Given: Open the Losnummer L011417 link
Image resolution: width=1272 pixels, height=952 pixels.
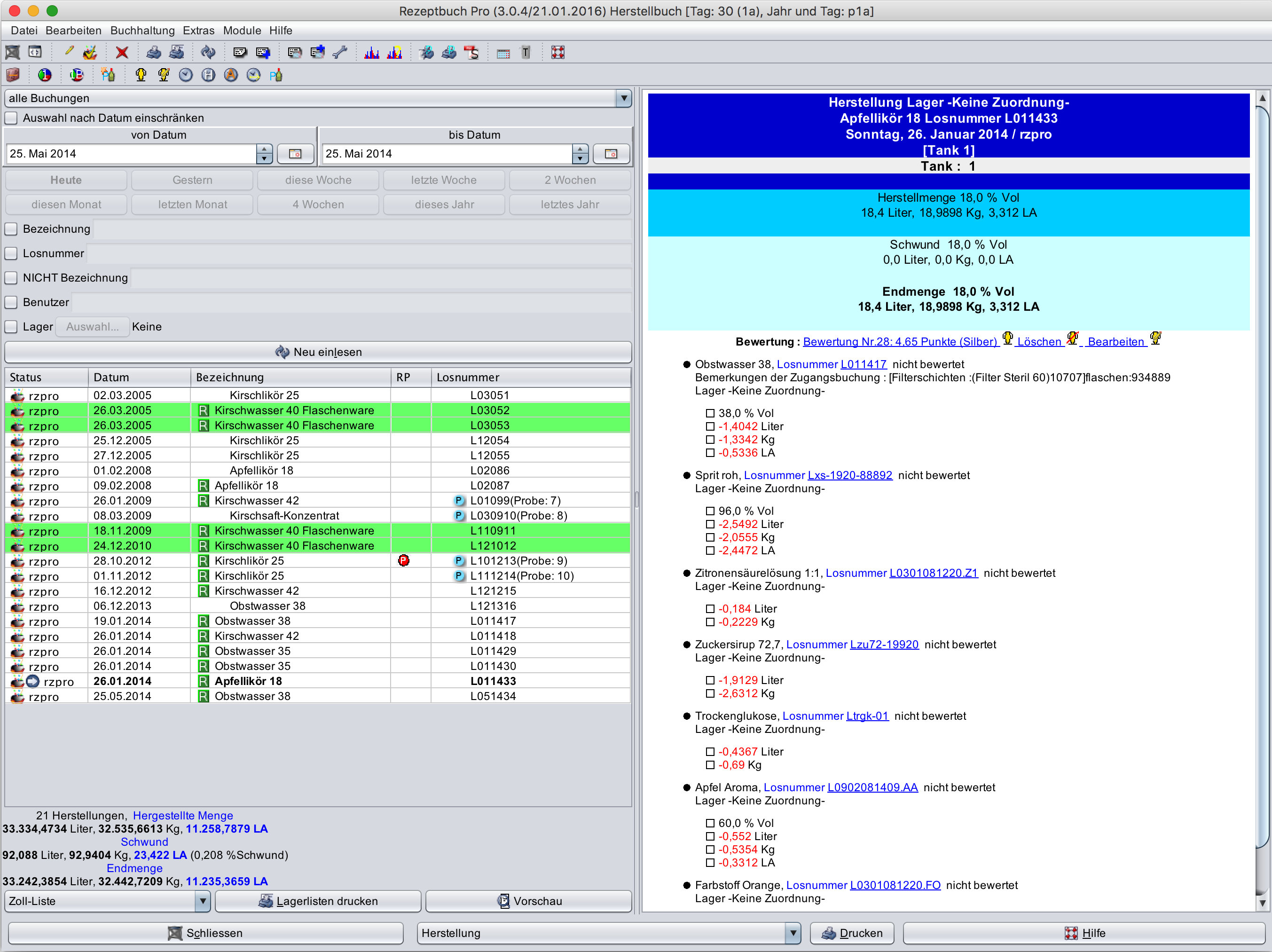Looking at the screenshot, I should 863,364.
